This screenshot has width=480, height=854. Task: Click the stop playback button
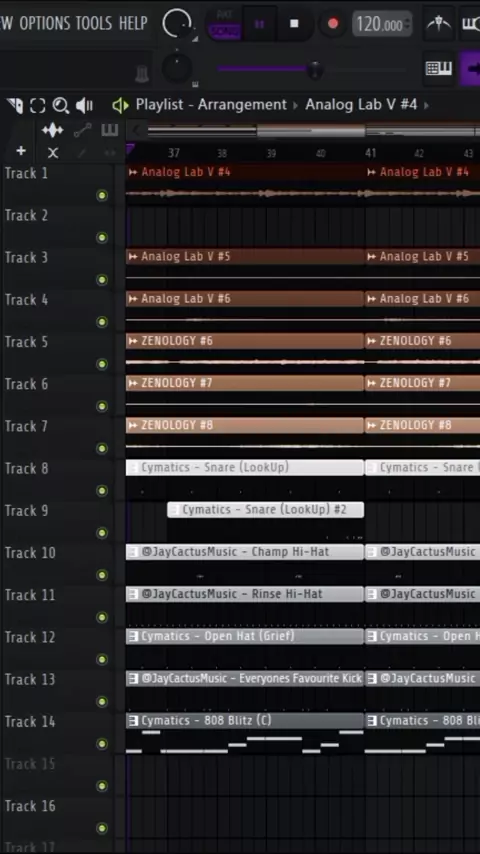tap(294, 24)
